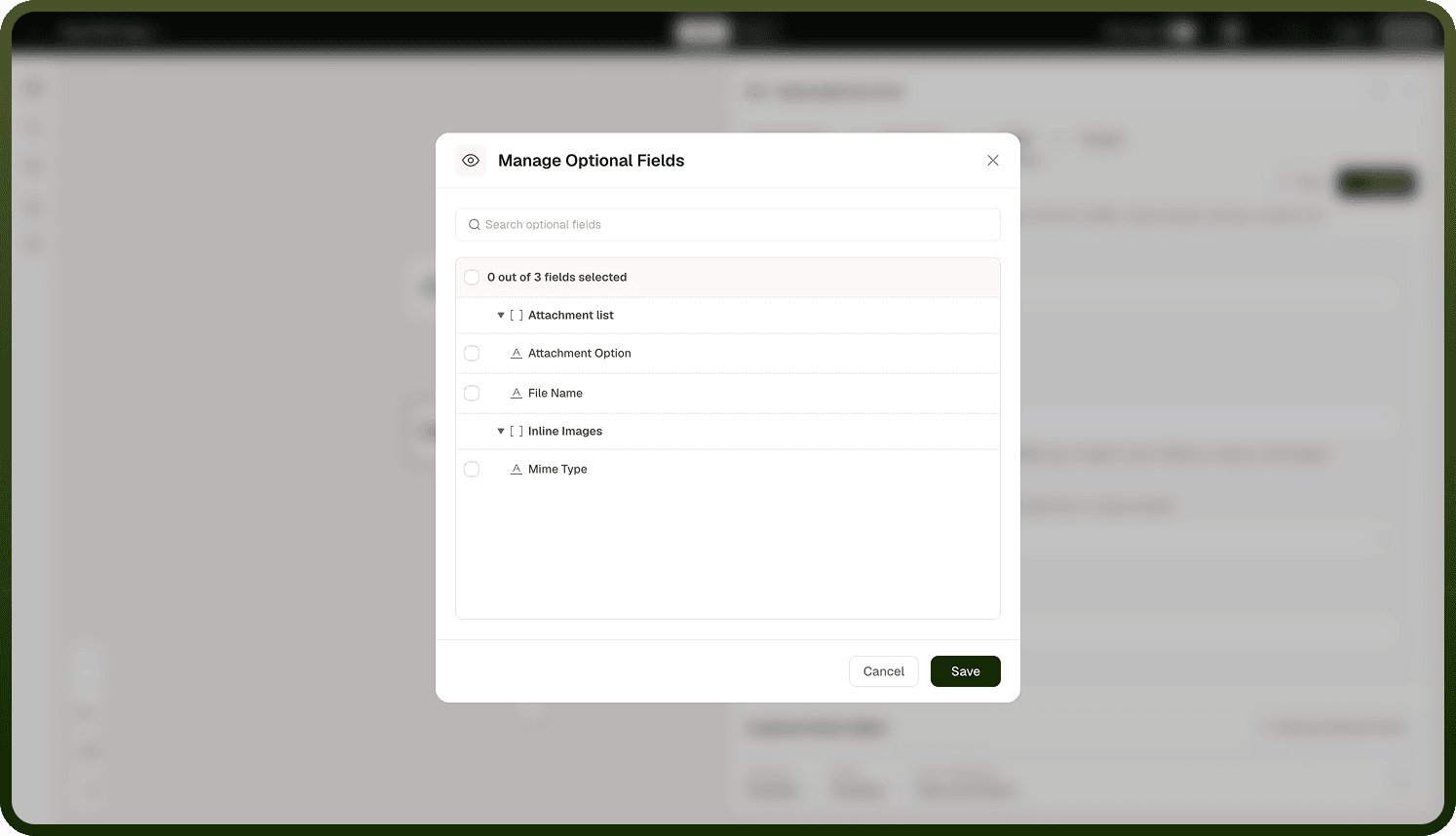
Task: Click the array bracket icon for Inline Images
Action: click(517, 432)
